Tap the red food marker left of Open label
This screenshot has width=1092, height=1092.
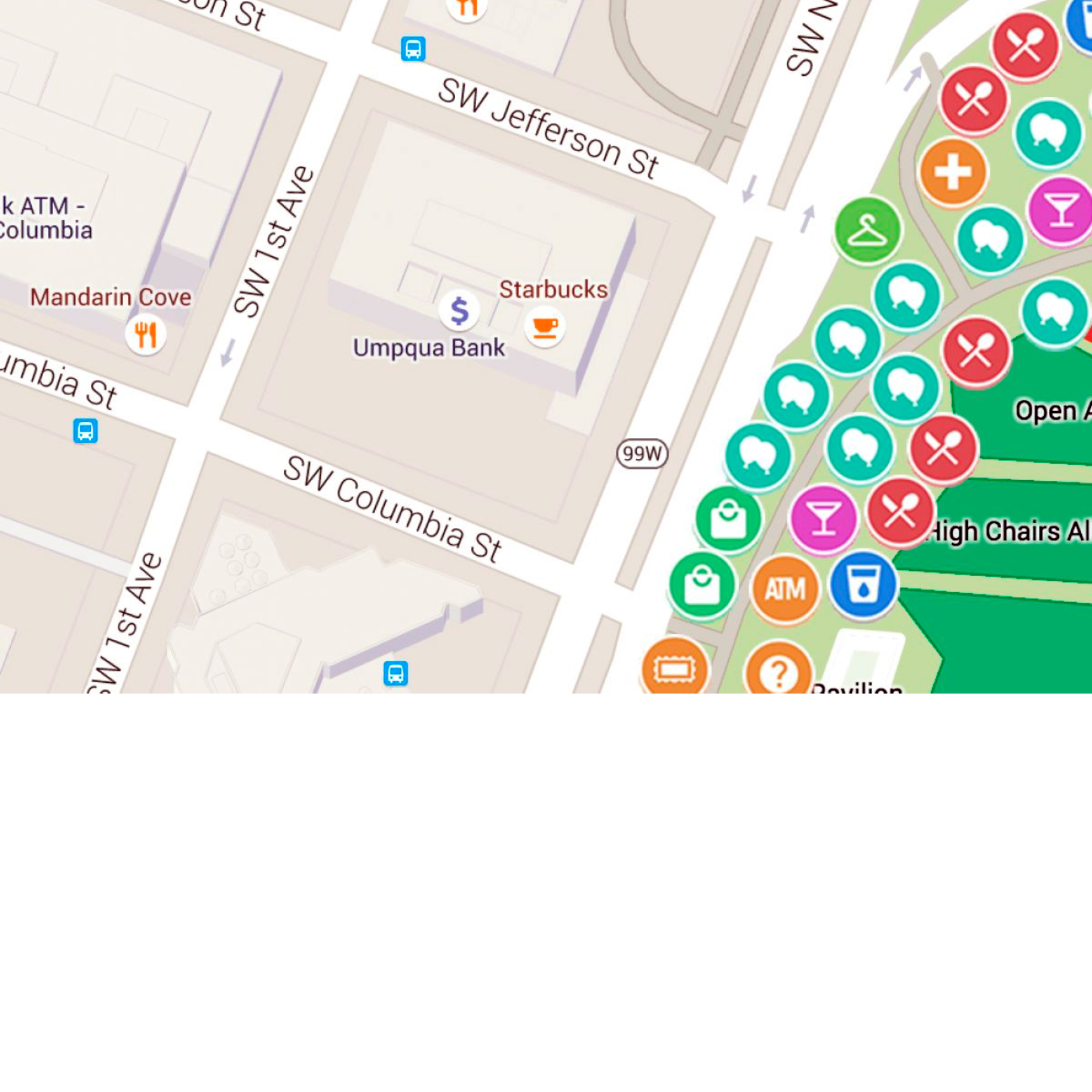click(x=976, y=351)
